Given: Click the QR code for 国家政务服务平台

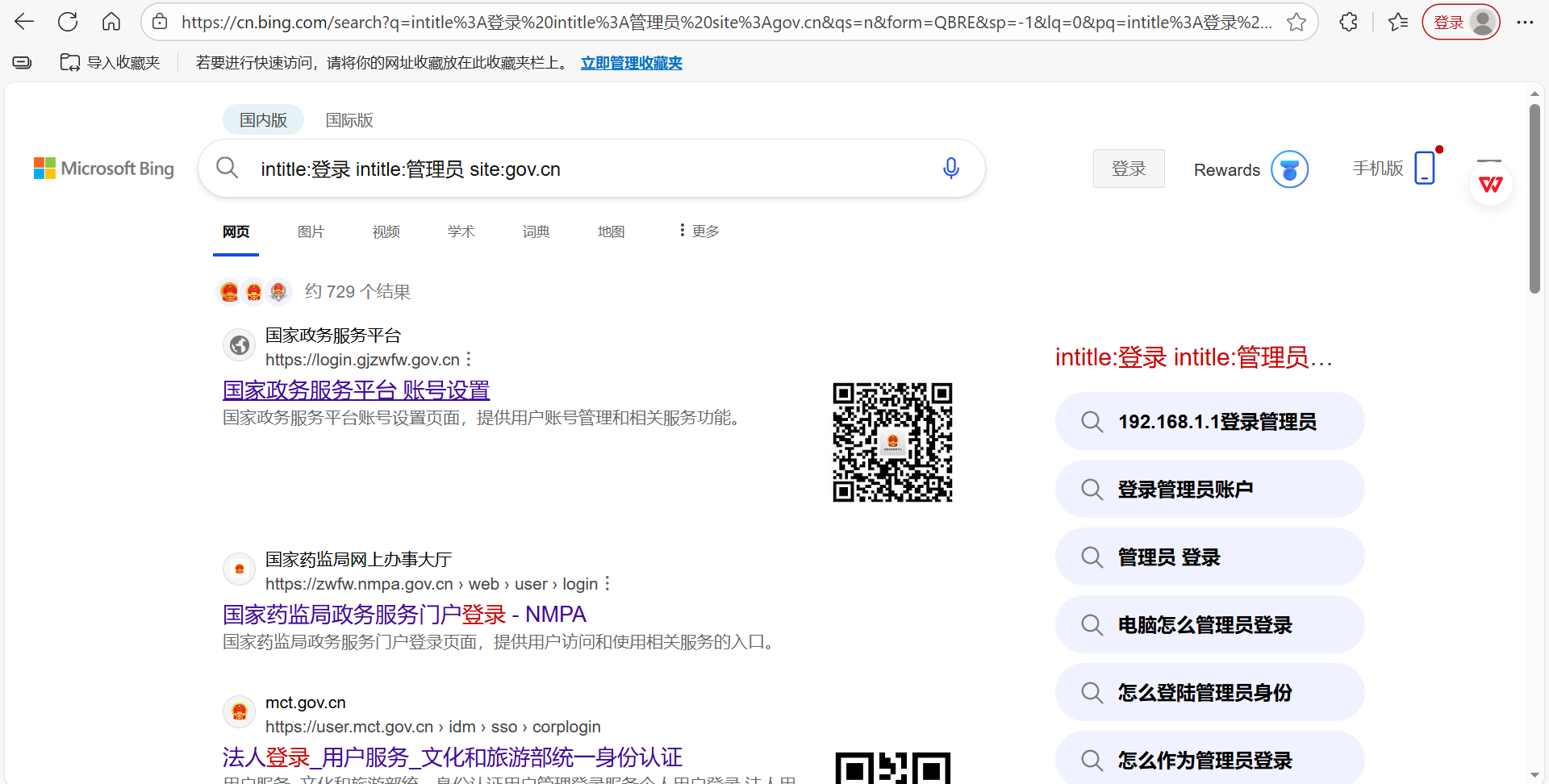Looking at the screenshot, I should point(892,442).
